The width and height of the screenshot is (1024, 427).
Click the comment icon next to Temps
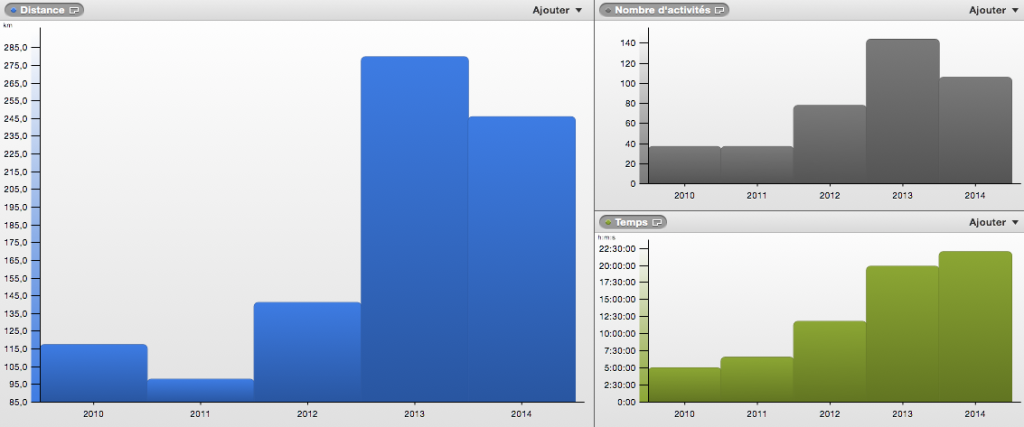(x=658, y=222)
